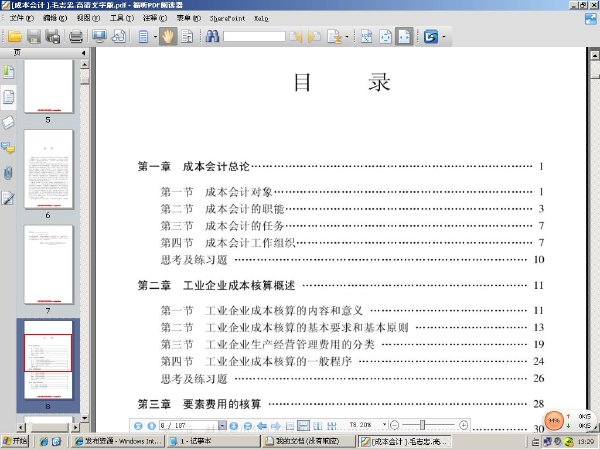Click the toolbar find text field
This screenshot has width=600, height=450.
[x=254, y=37]
